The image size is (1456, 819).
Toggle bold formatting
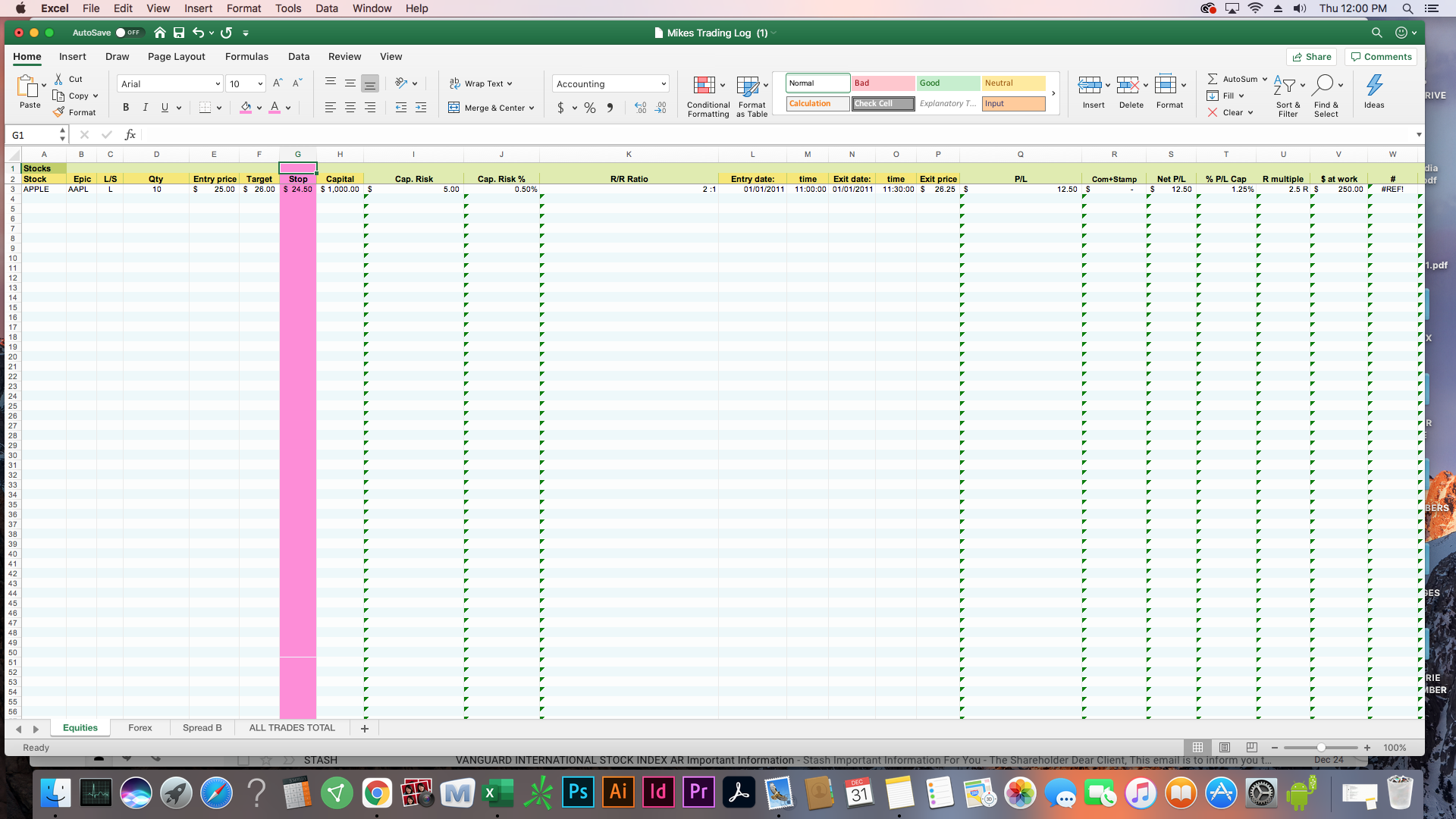[x=126, y=108]
